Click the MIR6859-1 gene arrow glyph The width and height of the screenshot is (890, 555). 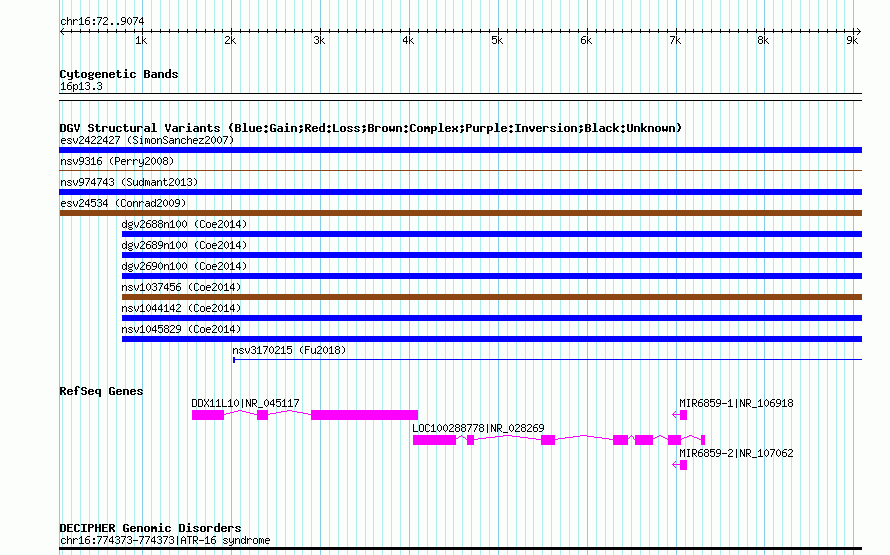pyautogui.click(x=679, y=415)
